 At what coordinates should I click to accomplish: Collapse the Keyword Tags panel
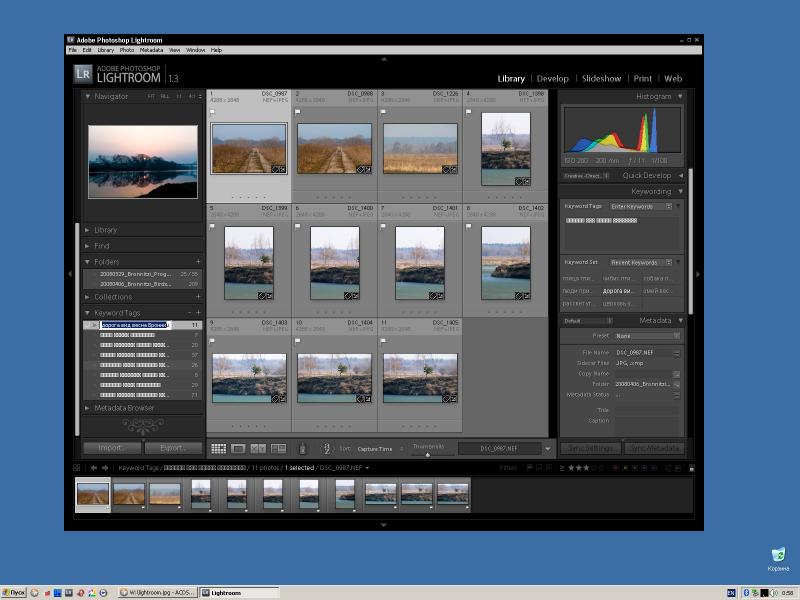[88, 313]
